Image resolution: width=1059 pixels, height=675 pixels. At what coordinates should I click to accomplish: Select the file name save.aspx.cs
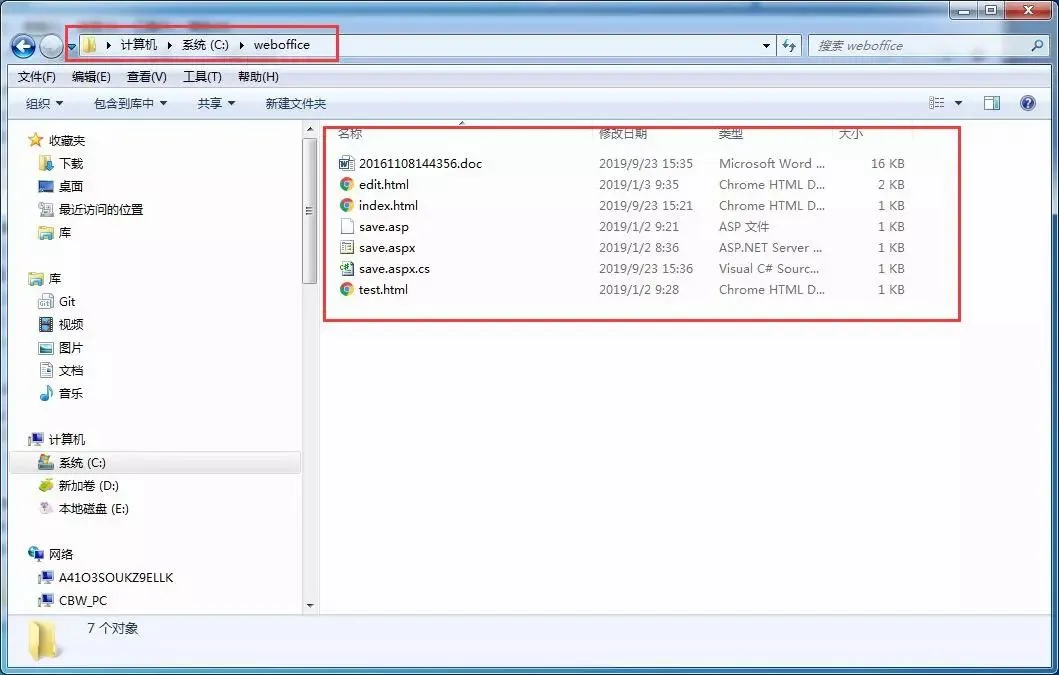click(x=394, y=268)
